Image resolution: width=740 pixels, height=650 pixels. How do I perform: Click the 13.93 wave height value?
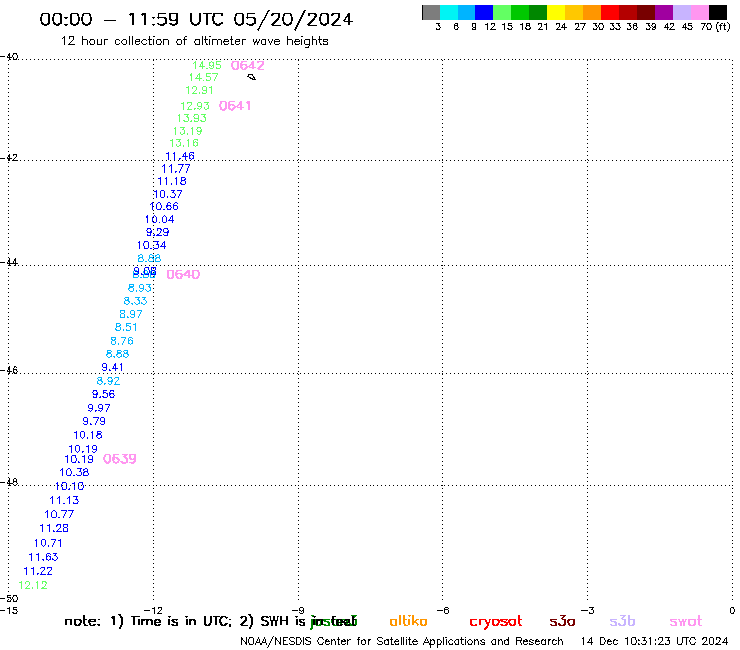pos(192,118)
